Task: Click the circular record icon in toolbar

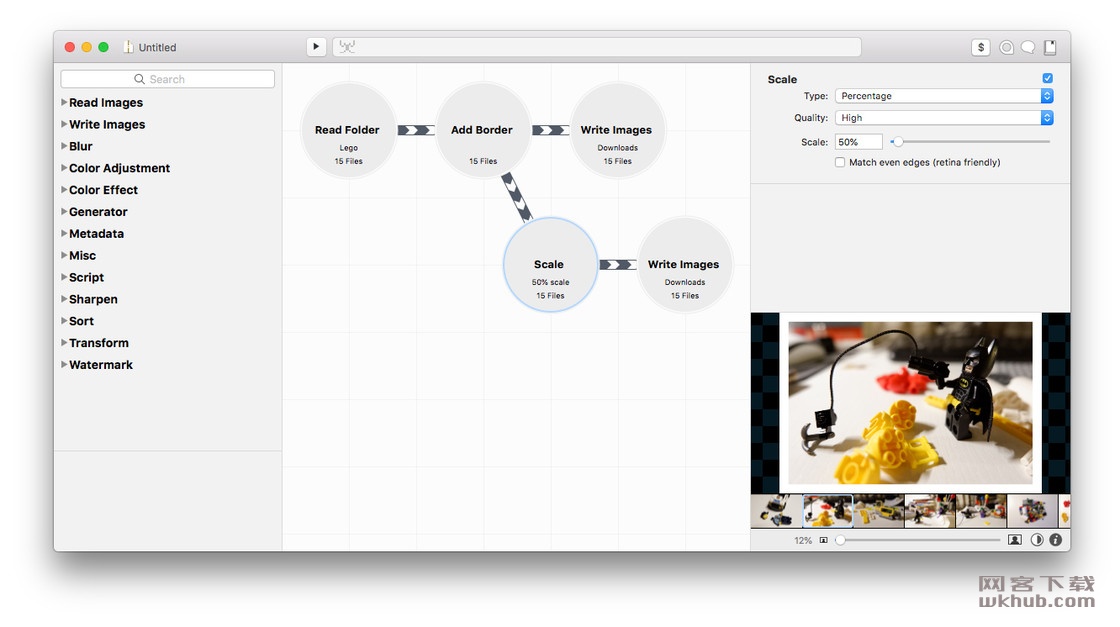Action: point(1006,47)
